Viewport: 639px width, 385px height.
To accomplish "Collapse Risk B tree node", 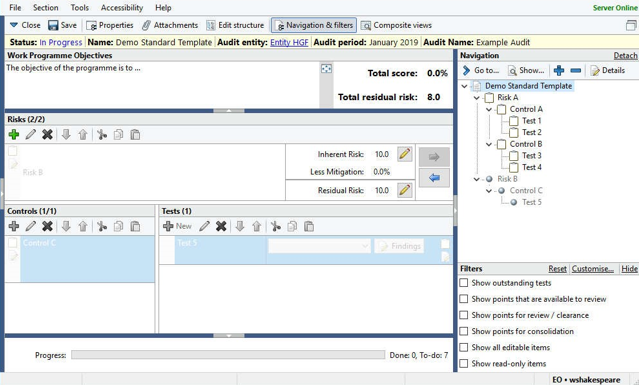I will [x=476, y=179].
